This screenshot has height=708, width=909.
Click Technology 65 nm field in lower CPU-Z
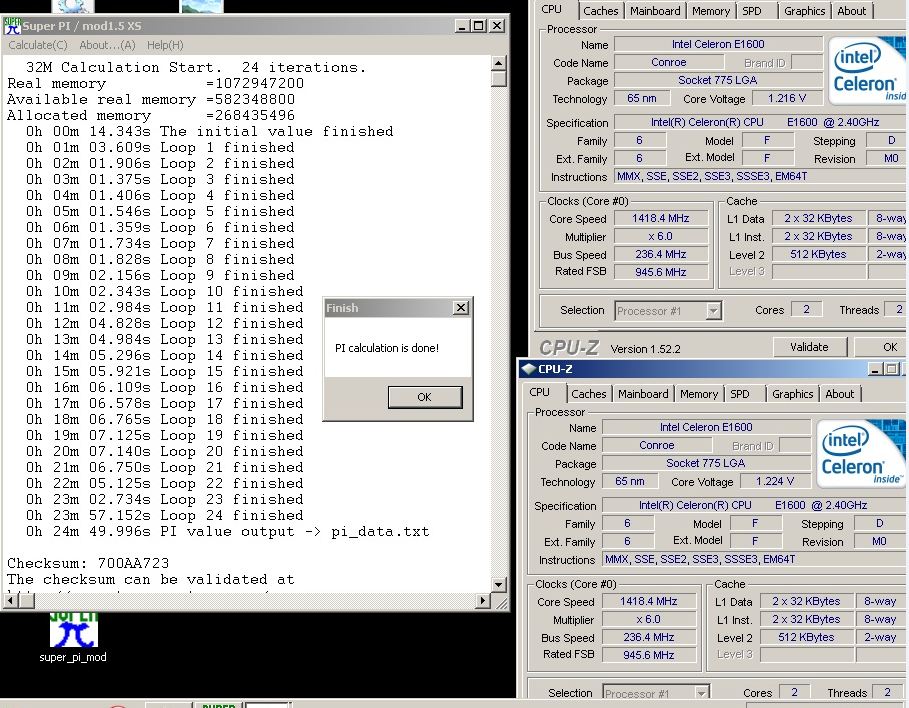[x=630, y=481]
